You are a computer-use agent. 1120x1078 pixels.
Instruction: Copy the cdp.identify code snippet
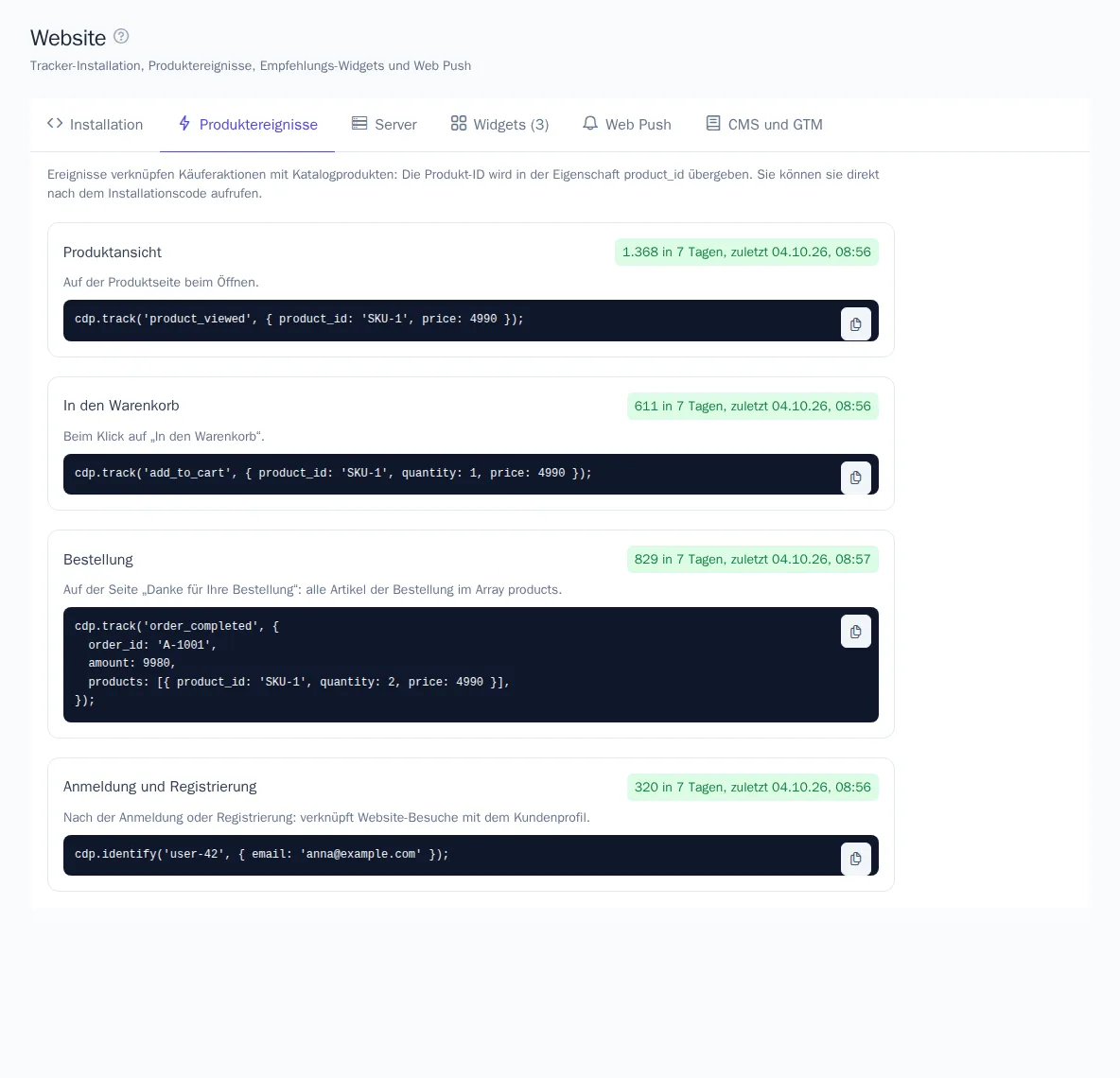pyautogui.click(x=856, y=859)
